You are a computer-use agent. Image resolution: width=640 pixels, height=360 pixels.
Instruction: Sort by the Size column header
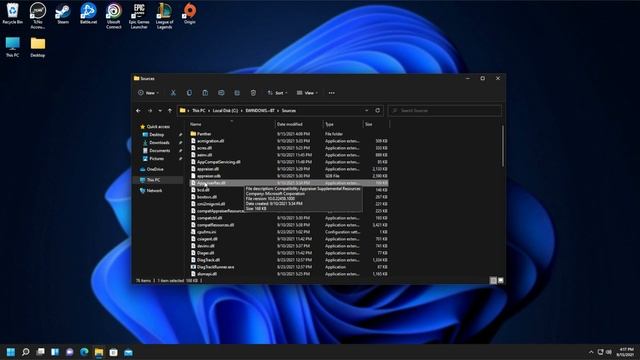click(376, 124)
